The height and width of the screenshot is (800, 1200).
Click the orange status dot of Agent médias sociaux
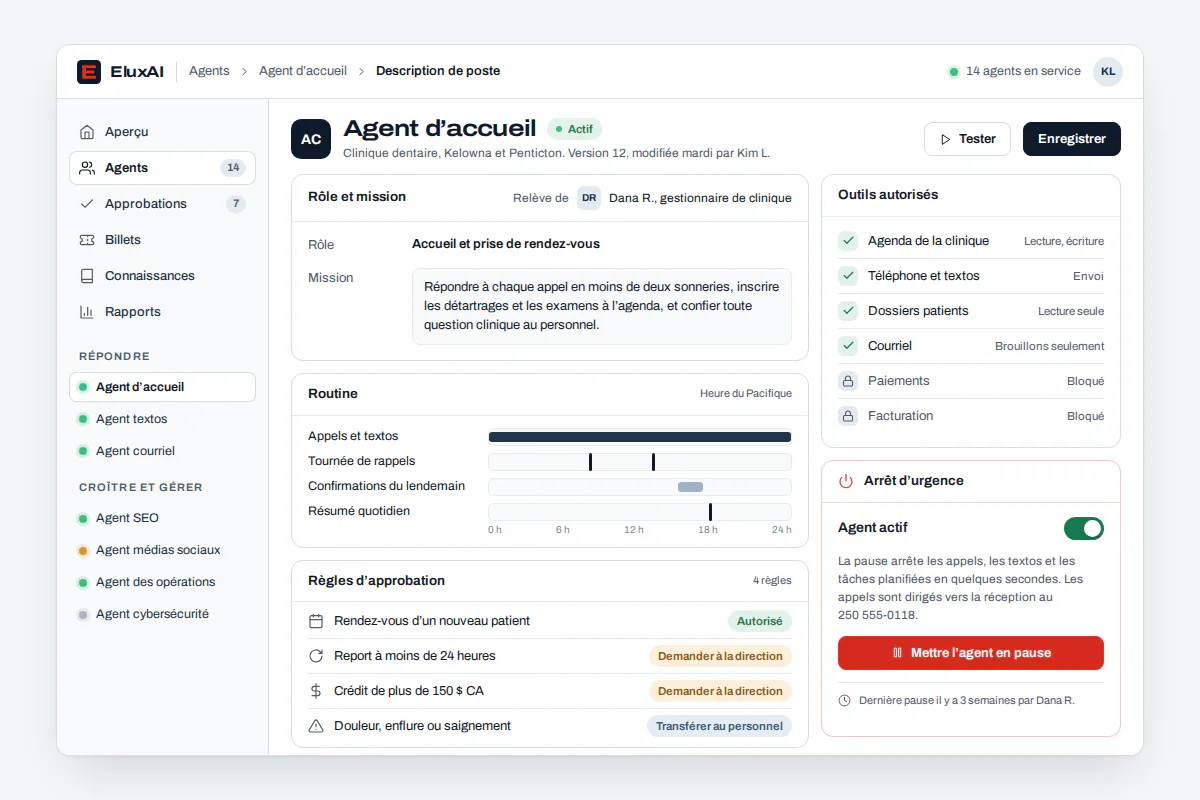83,551
